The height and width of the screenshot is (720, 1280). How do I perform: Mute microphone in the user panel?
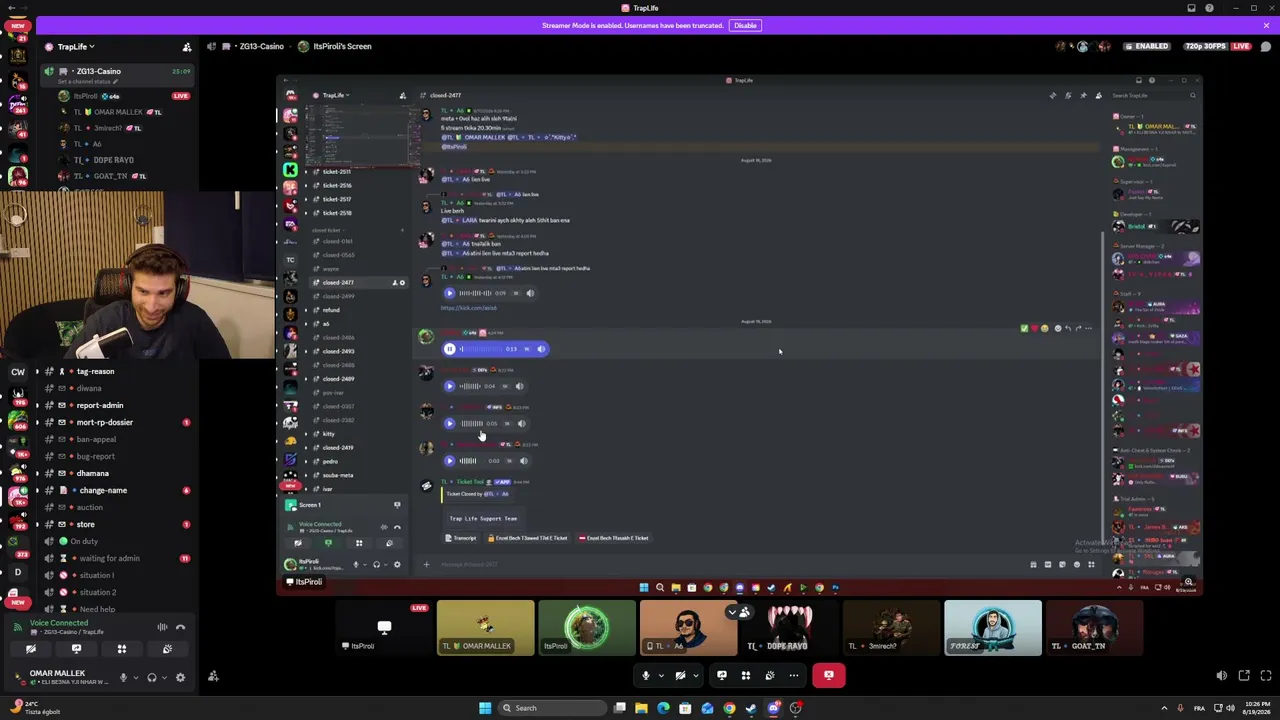tap(123, 677)
